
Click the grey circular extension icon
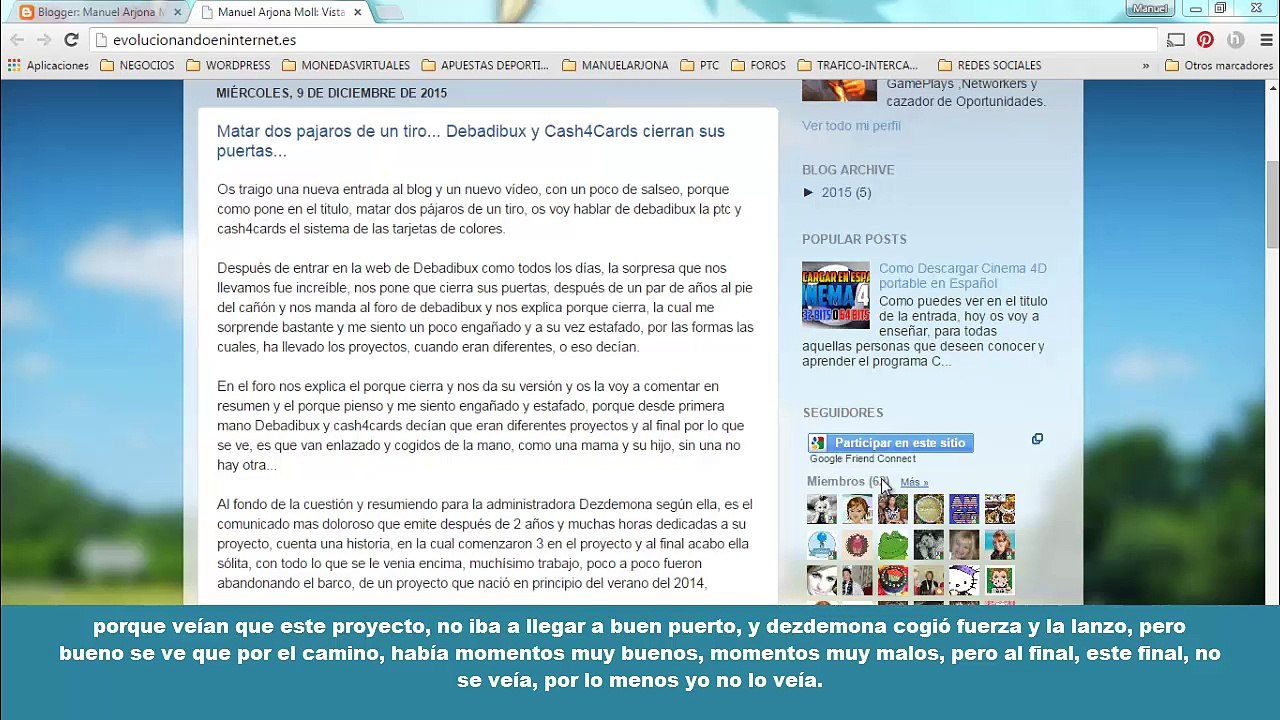[x=1235, y=40]
